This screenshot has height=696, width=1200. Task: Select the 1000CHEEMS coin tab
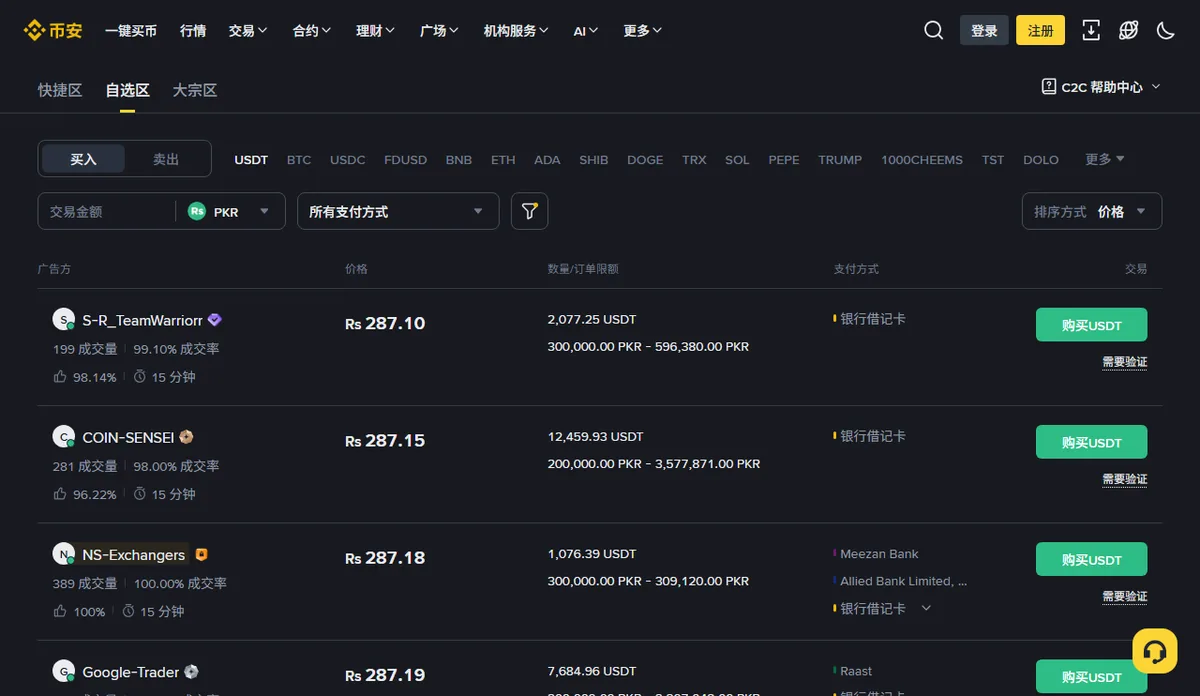coord(922,160)
